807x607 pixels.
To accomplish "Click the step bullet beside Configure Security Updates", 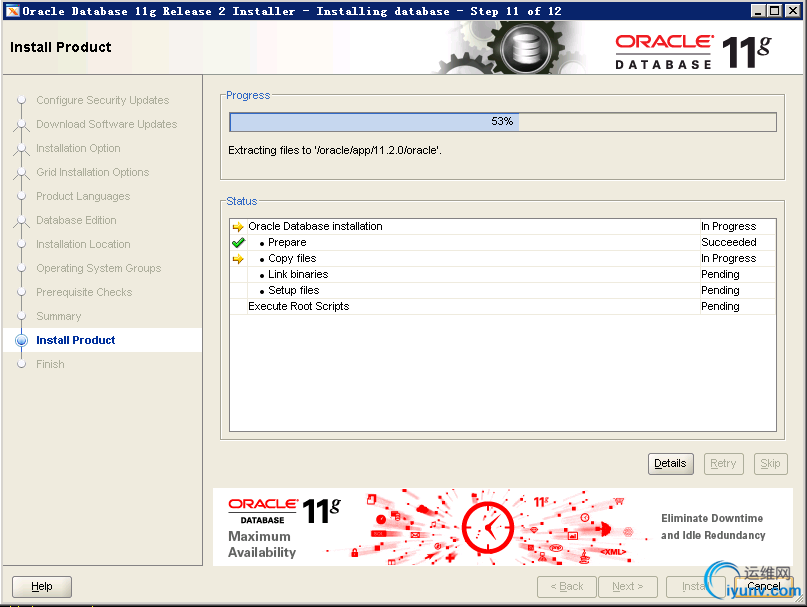I will click(22, 100).
